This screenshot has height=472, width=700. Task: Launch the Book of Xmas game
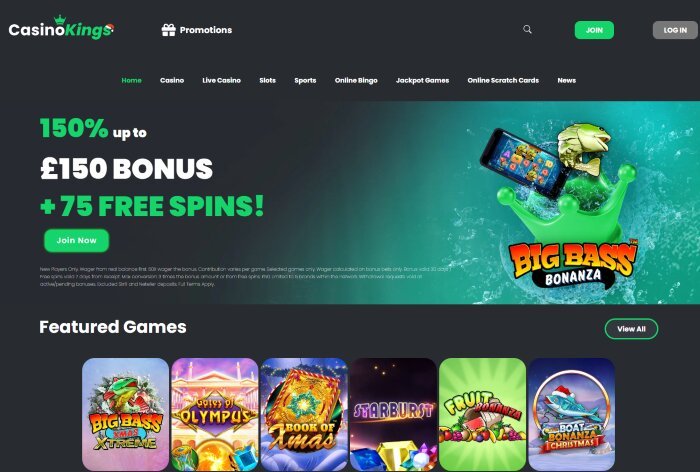pyautogui.click(x=304, y=414)
